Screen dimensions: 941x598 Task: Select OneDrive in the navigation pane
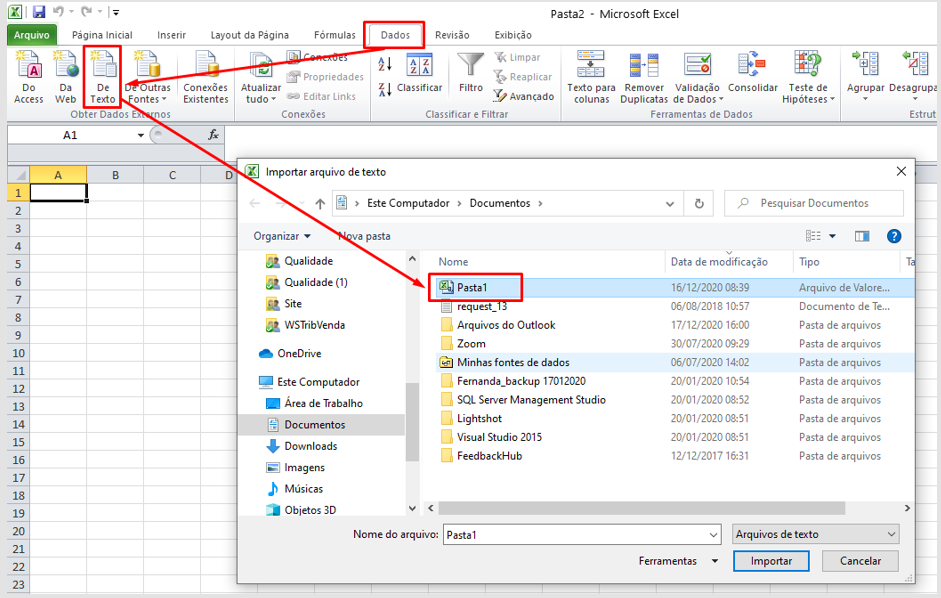point(290,354)
